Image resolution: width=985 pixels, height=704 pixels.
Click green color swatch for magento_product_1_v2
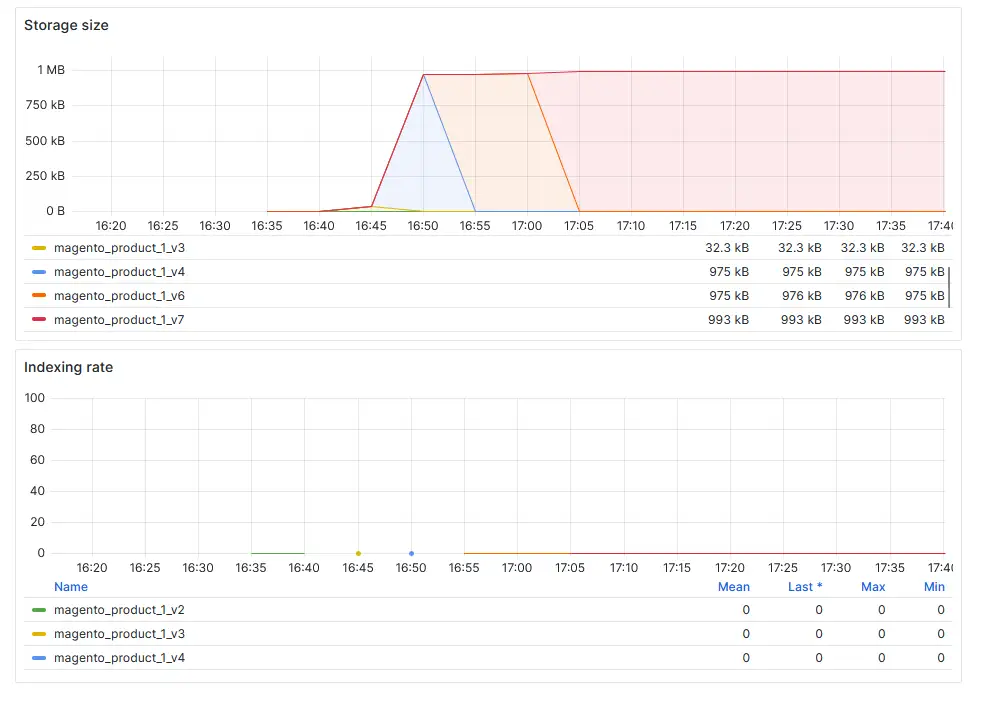pyautogui.click(x=39, y=610)
